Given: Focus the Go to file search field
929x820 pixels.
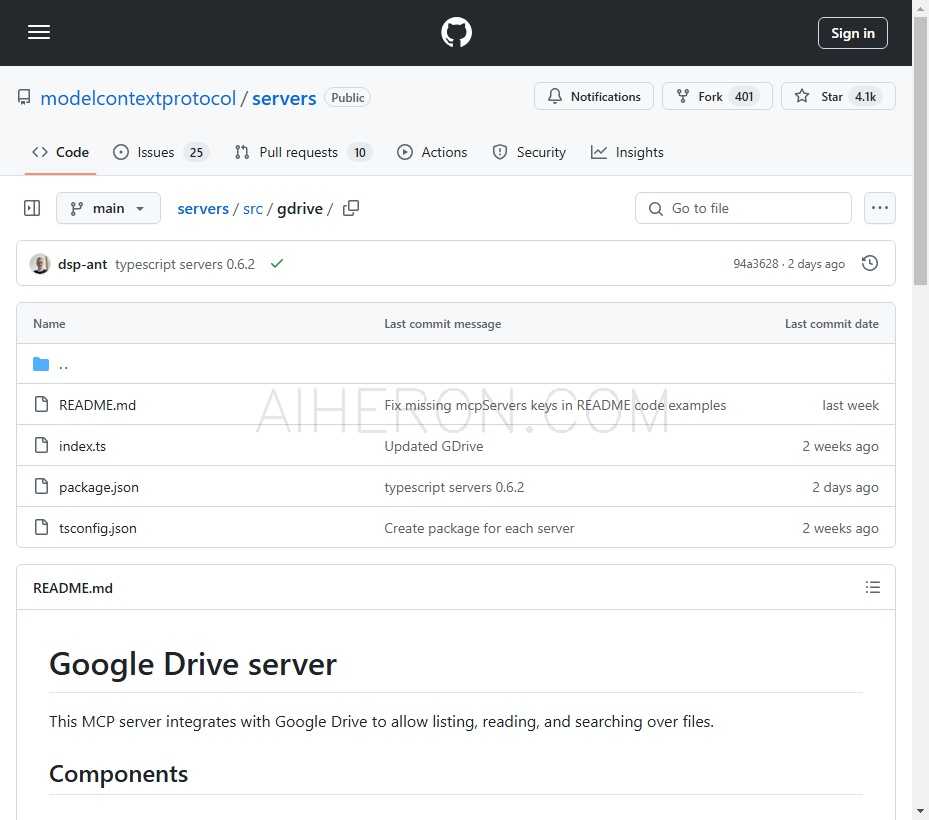Looking at the screenshot, I should [x=743, y=208].
